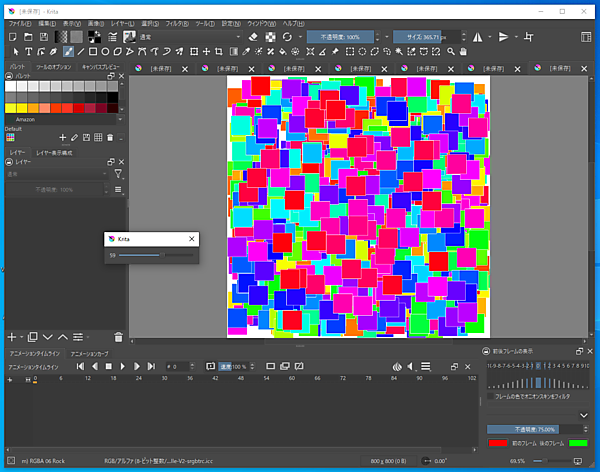Image resolution: width=600 pixels, height=472 pixels.
Task: Select the Rectangle tool in the toolbox
Action: tap(93, 51)
